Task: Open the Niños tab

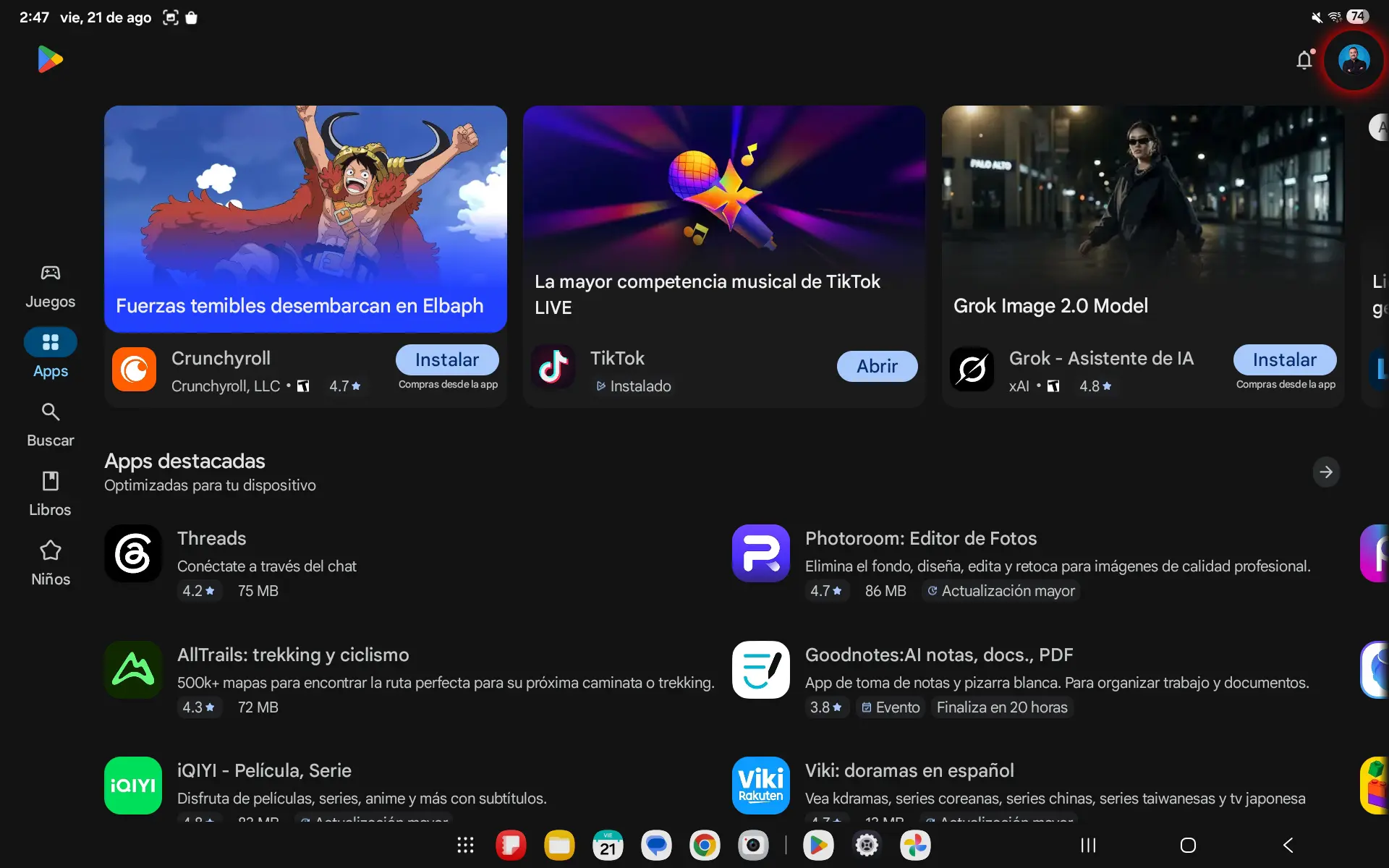Action: tap(50, 564)
